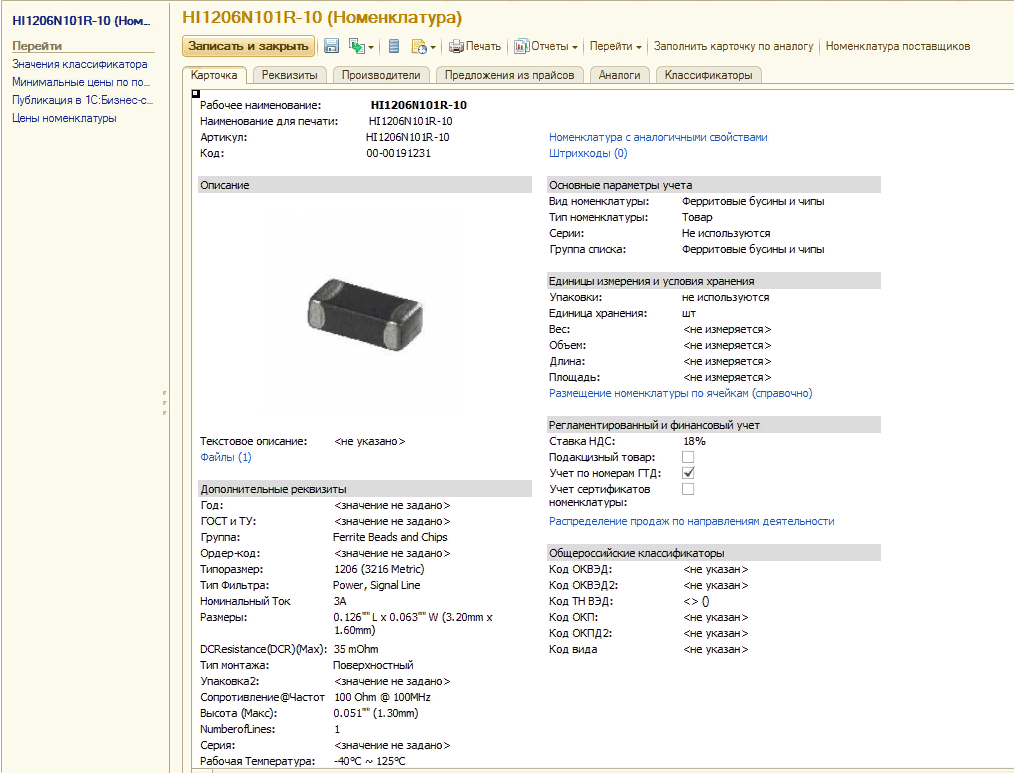This screenshot has width=1014, height=773.
Task: Uncheck Учет по номерам ГТД
Action: (x=688, y=473)
